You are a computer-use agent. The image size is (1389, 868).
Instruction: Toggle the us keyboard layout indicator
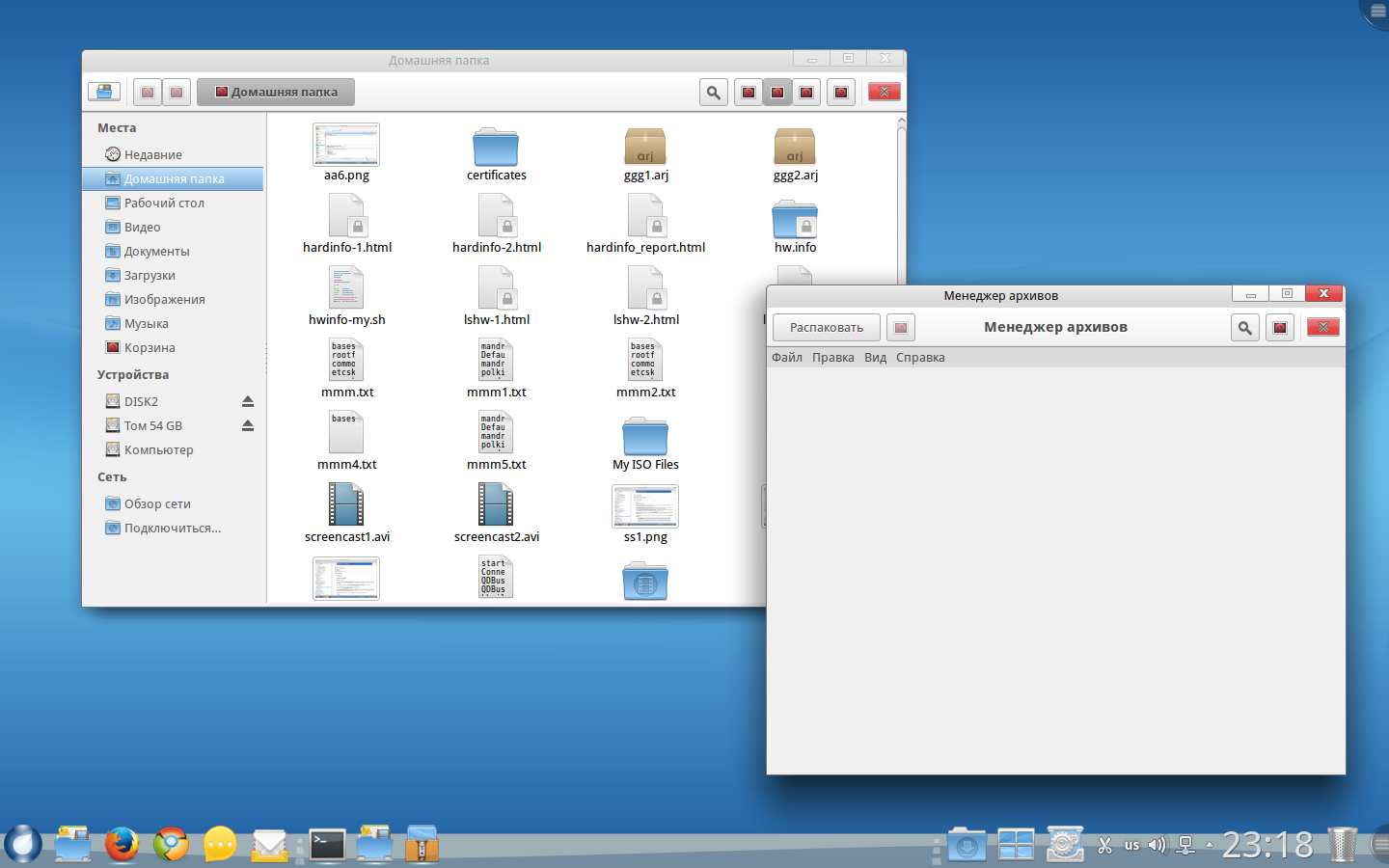[1131, 845]
